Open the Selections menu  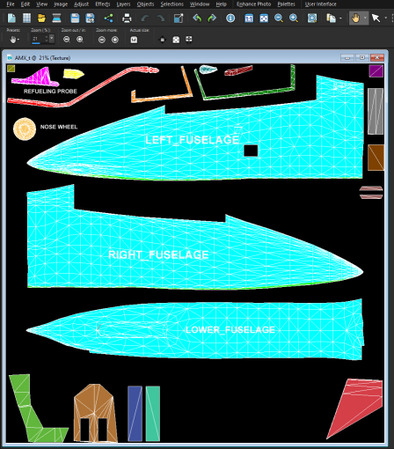pos(172,4)
